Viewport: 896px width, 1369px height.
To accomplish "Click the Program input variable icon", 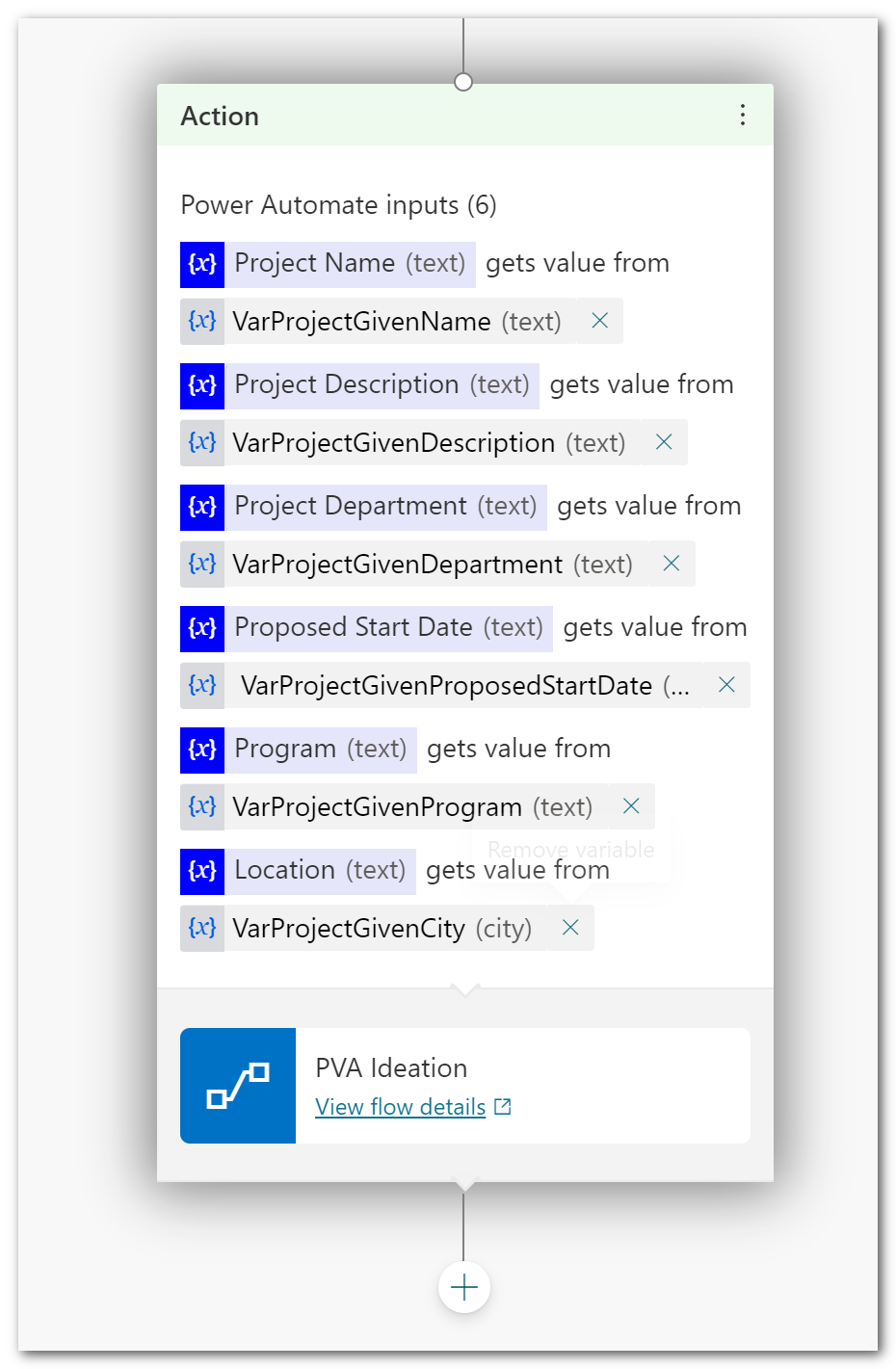I will point(202,750).
